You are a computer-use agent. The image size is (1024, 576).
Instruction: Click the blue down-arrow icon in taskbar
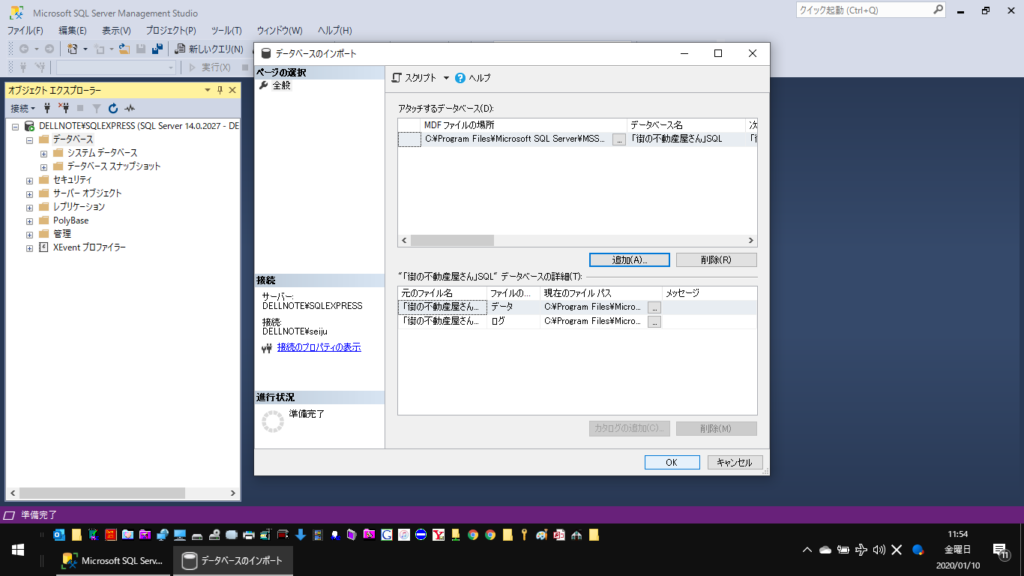point(300,535)
